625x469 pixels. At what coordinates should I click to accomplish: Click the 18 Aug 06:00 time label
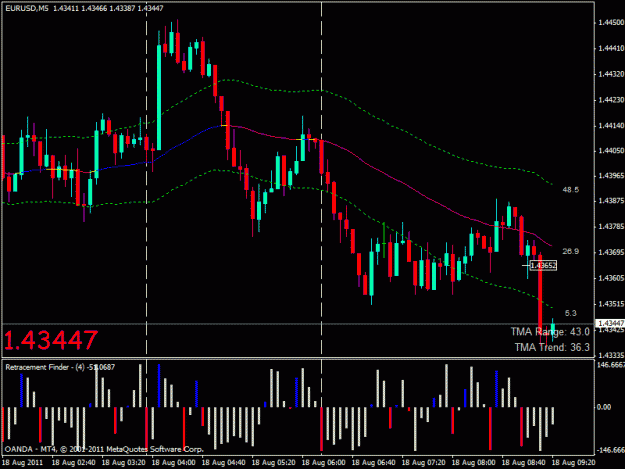[323, 462]
